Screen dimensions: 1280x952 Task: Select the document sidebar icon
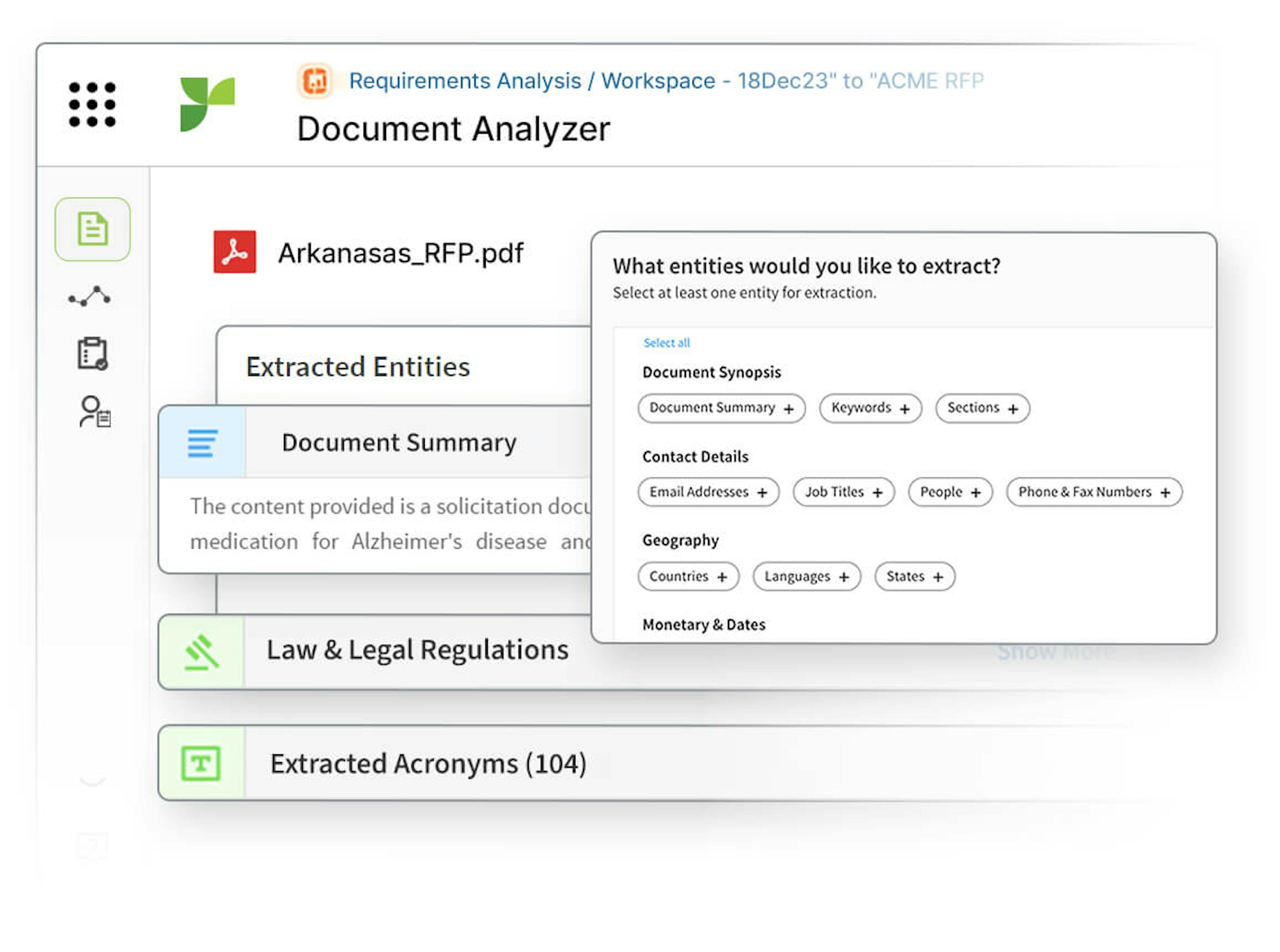[92, 229]
